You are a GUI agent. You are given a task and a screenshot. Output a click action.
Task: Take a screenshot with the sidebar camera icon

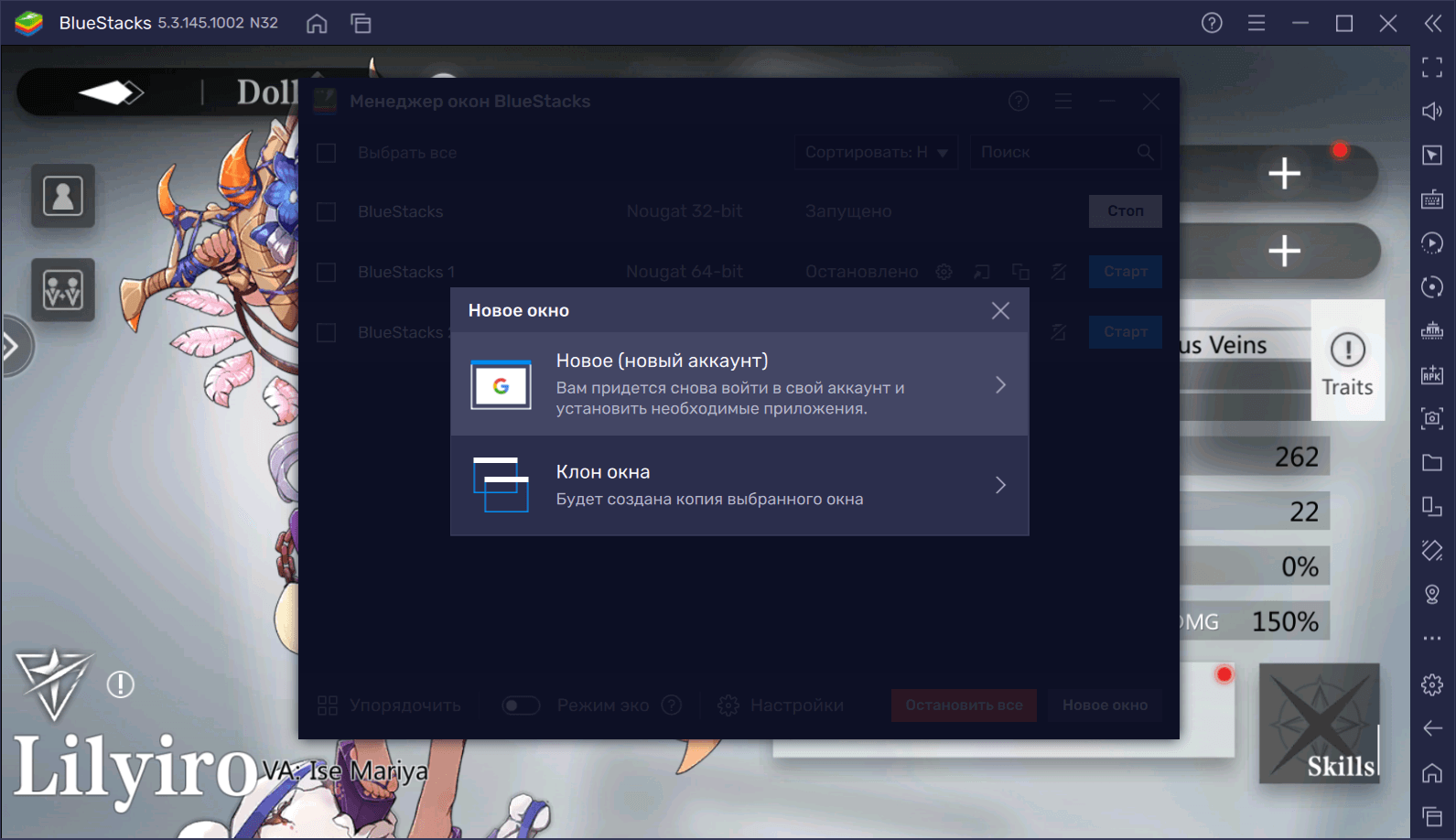(1432, 418)
